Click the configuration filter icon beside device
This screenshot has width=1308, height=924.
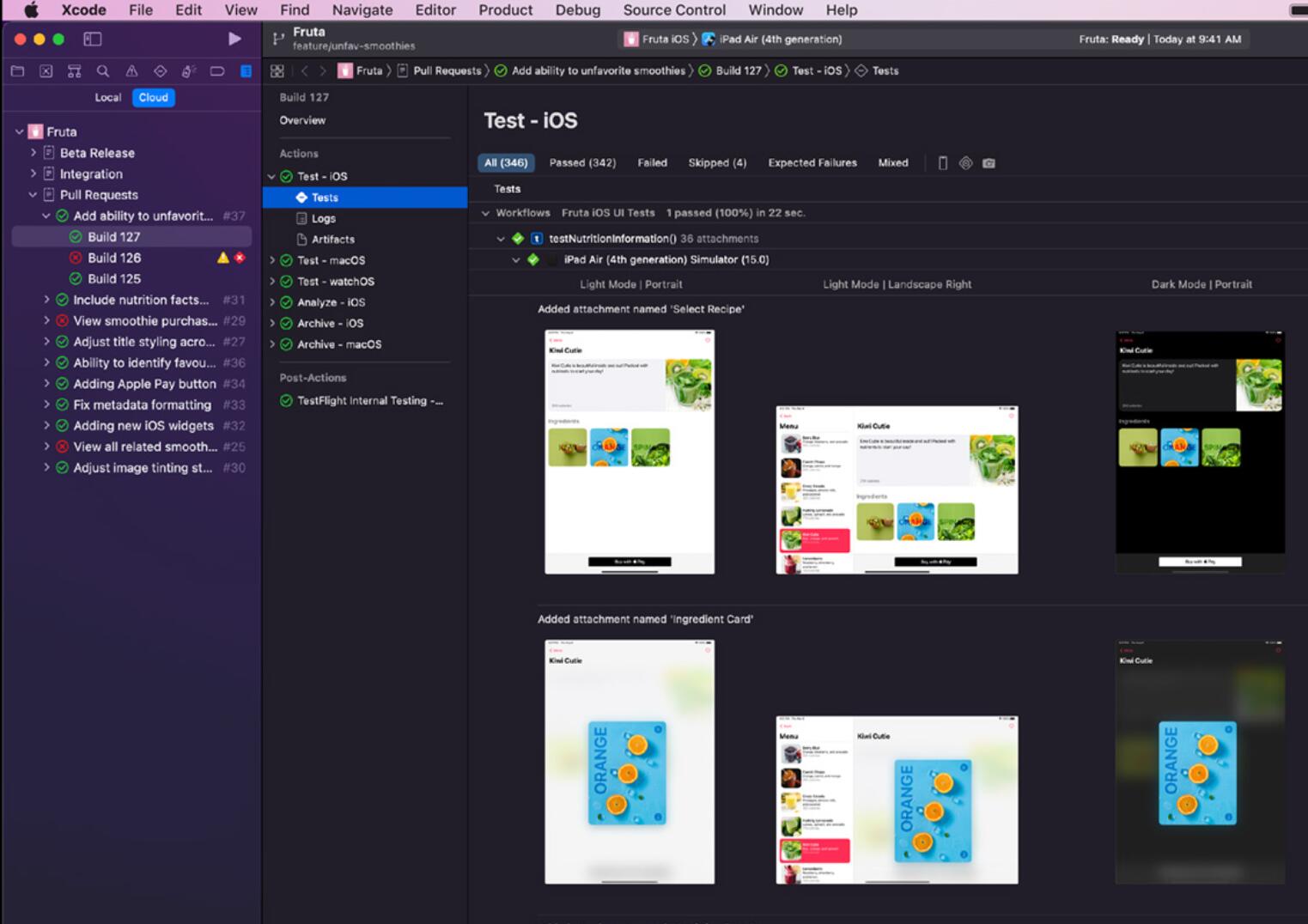[x=965, y=163]
